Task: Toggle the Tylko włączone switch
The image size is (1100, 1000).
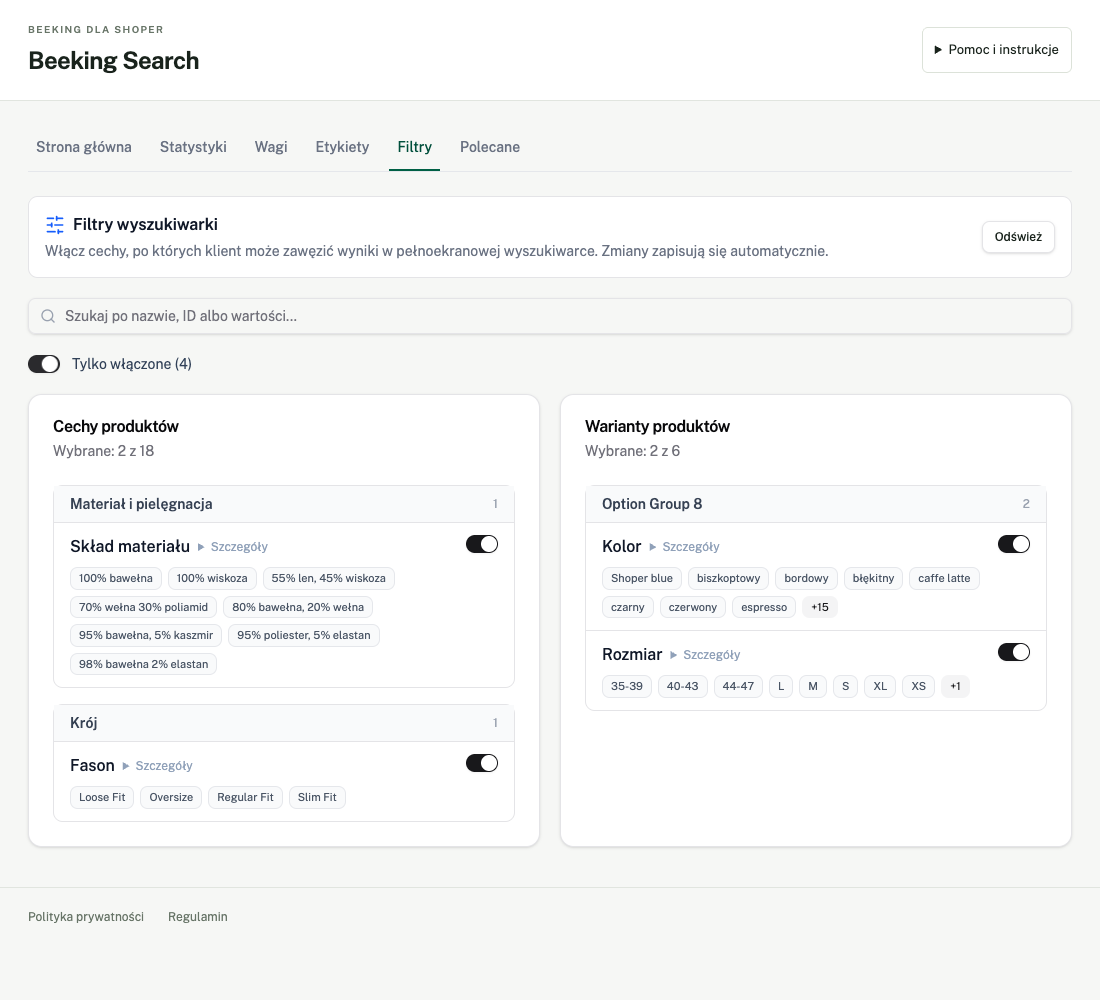Action: click(44, 364)
